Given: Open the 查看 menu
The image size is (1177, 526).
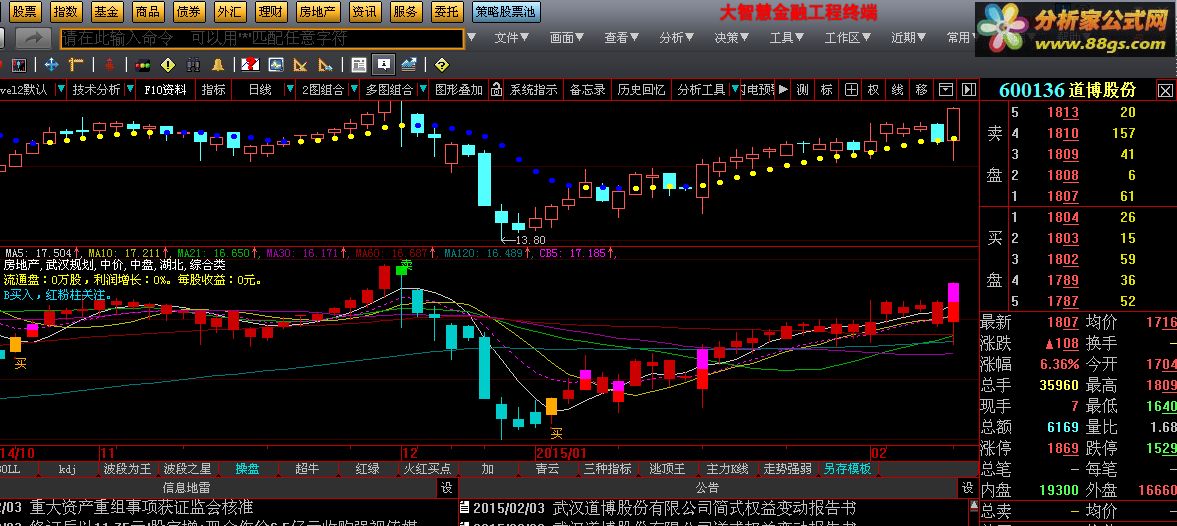Looking at the screenshot, I should pos(622,38).
